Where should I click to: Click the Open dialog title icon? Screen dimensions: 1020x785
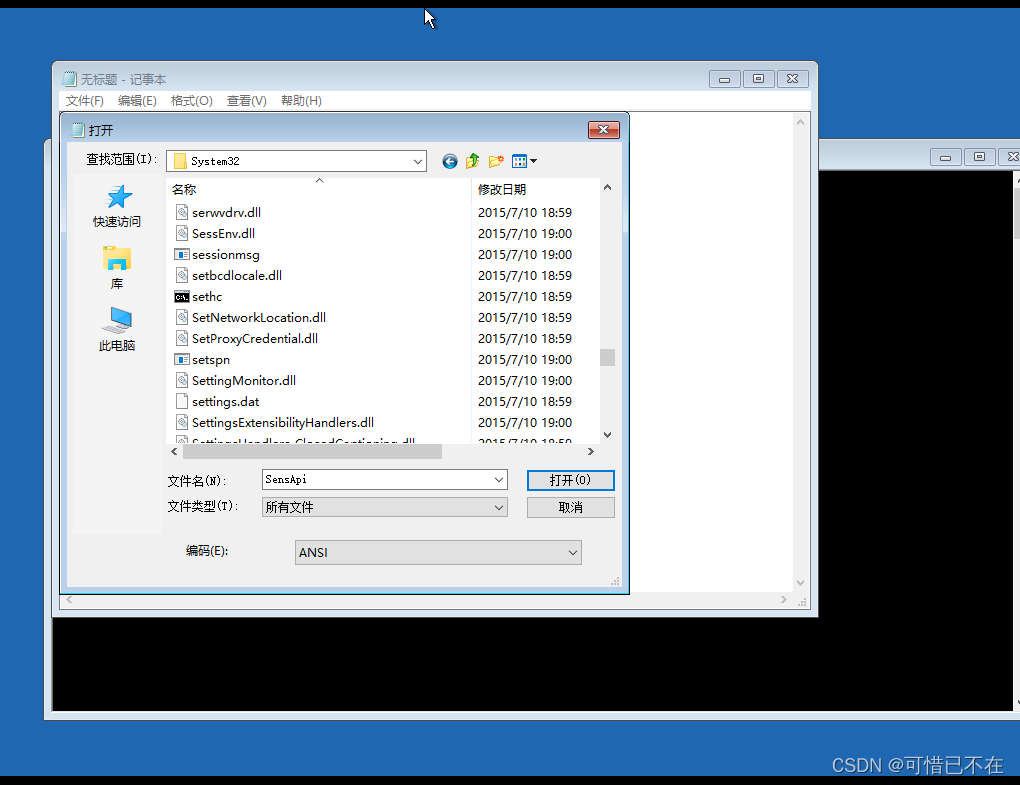click(x=78, y=130)
